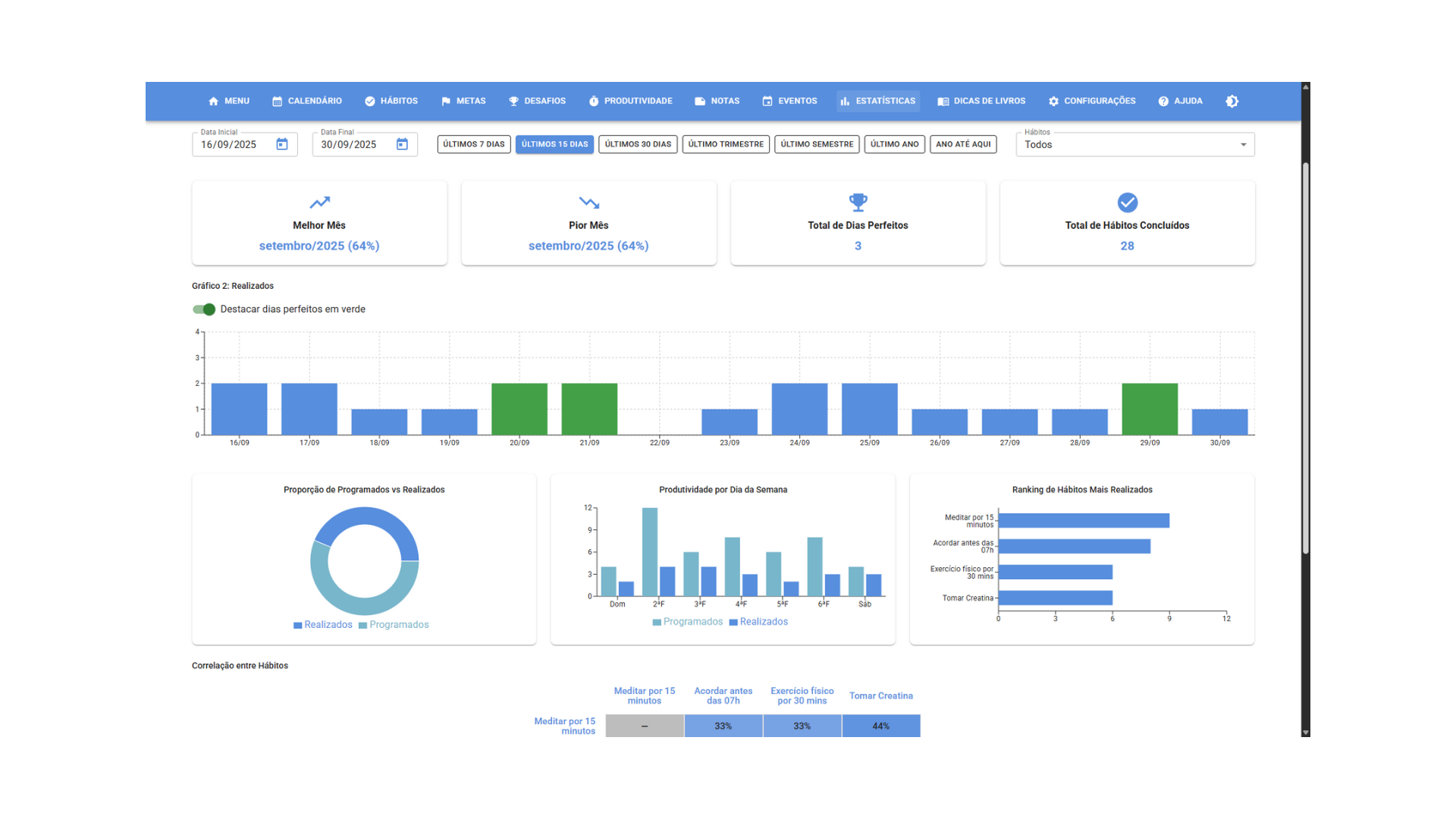Click the trophy icon for Dias Perfeitos
Screen dimensions: 1456x819
click(858, 202)
